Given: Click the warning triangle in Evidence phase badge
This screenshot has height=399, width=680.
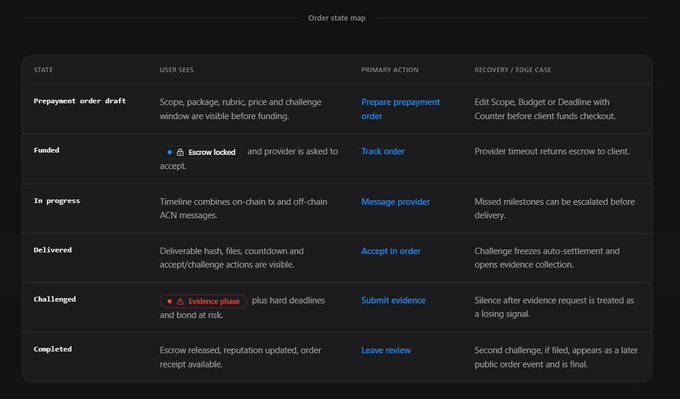Looking at the screenshot, I should (180, 301).
